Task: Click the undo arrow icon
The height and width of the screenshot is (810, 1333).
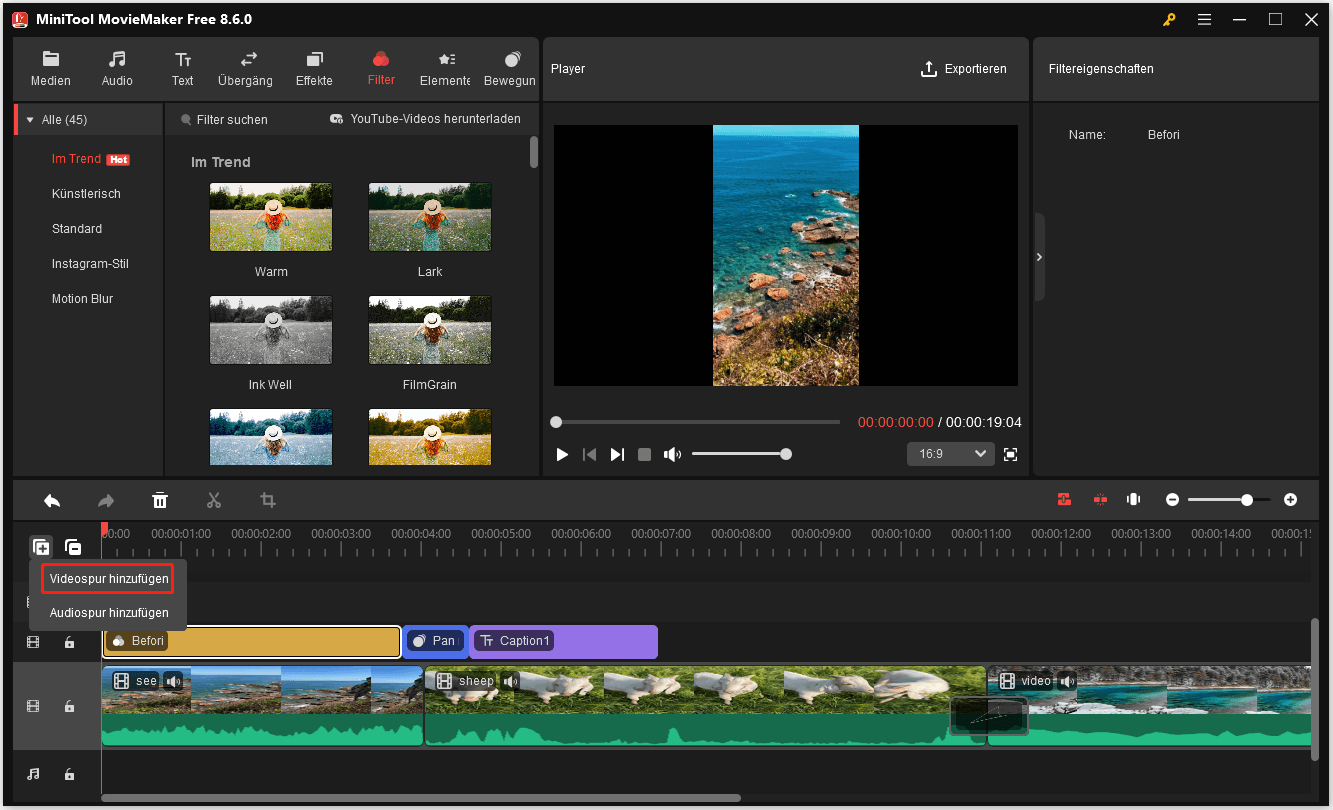Action: click(52, 500)
